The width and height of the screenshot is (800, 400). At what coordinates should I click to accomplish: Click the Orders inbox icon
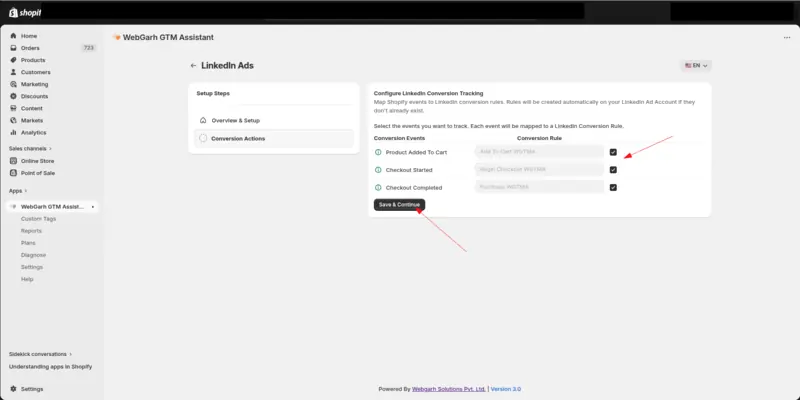13,48
